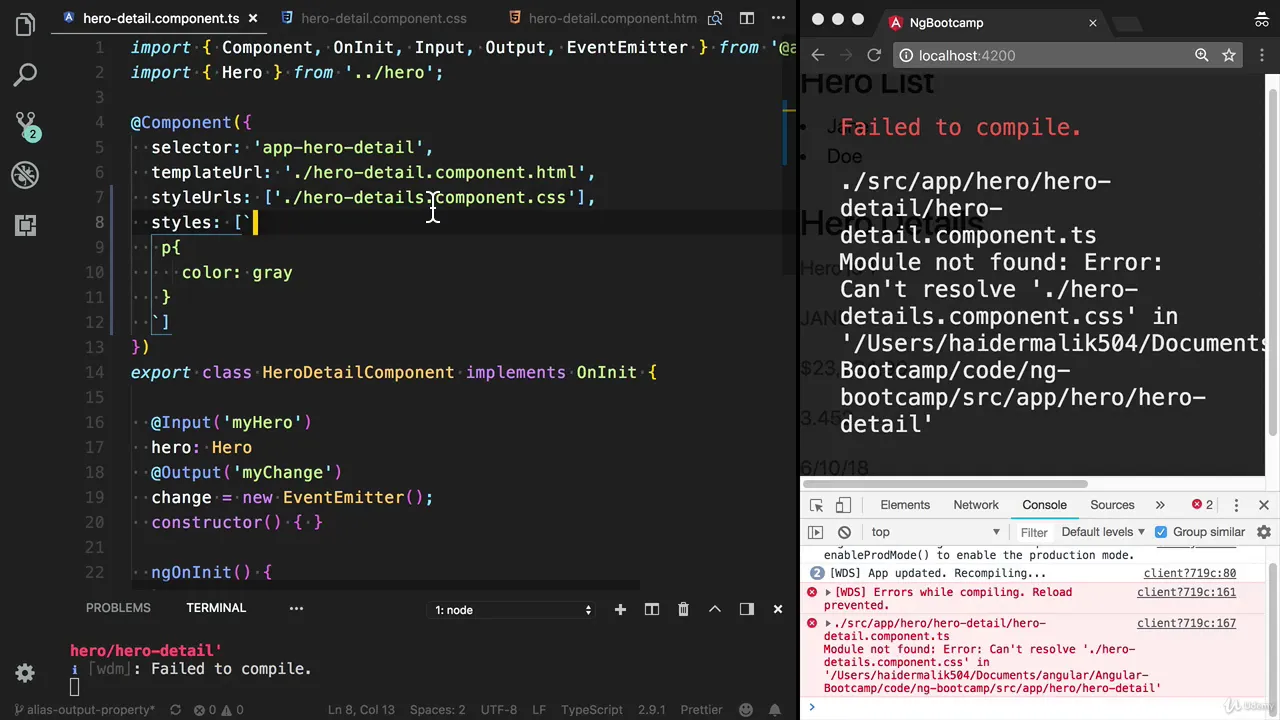Click the console Filter input field
1280x720 pixels.
coord(1034,532)
